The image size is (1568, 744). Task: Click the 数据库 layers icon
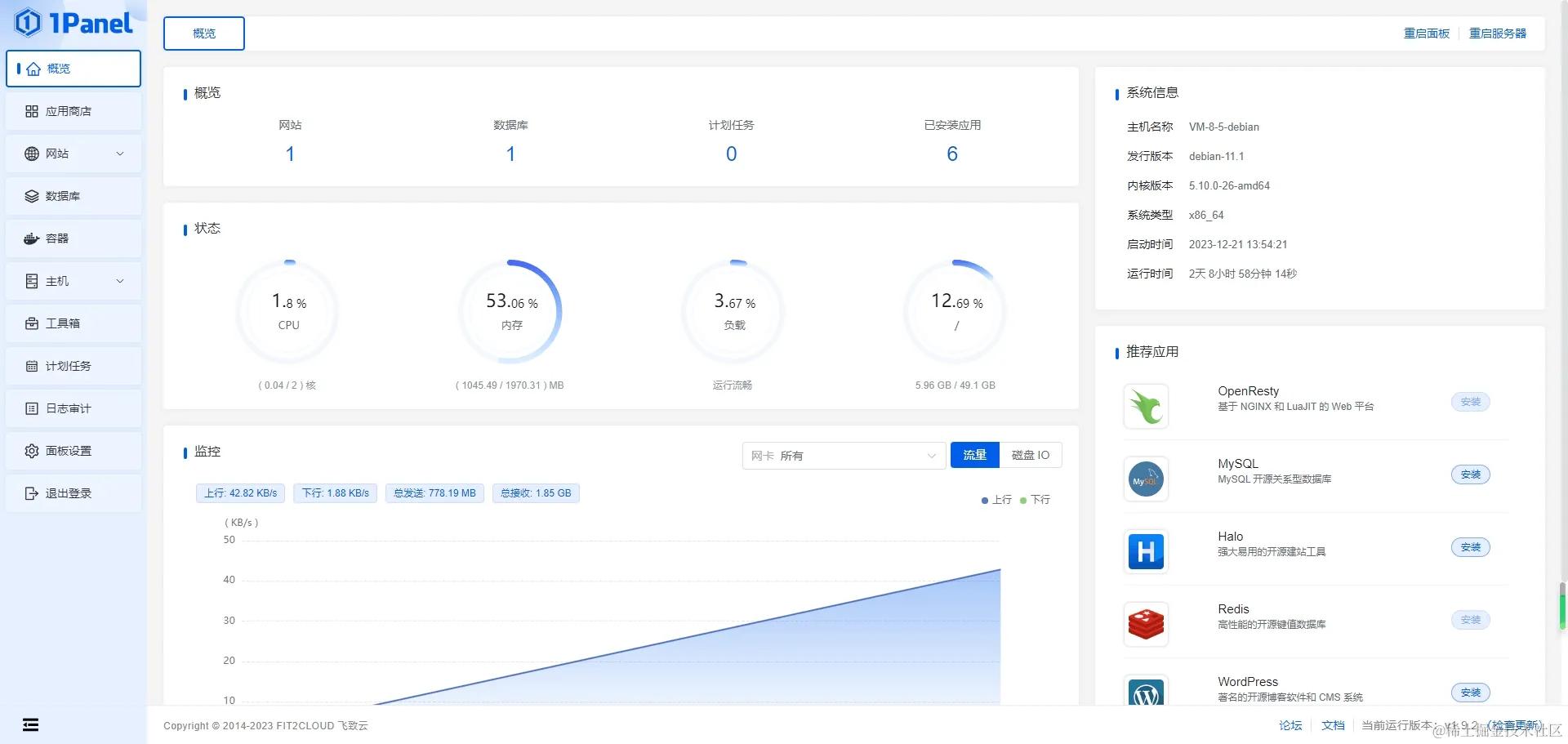(x=32, y=196)
